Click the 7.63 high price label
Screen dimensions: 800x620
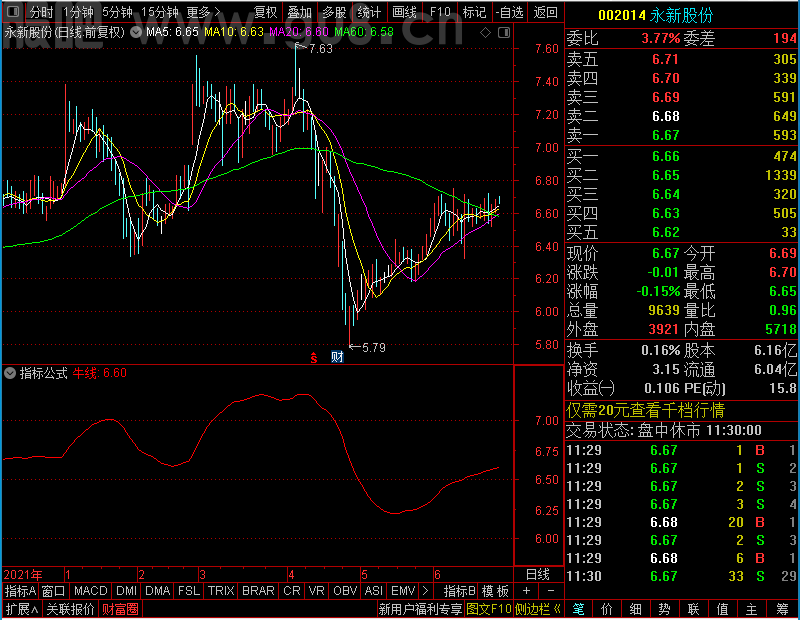click(320, 49)
